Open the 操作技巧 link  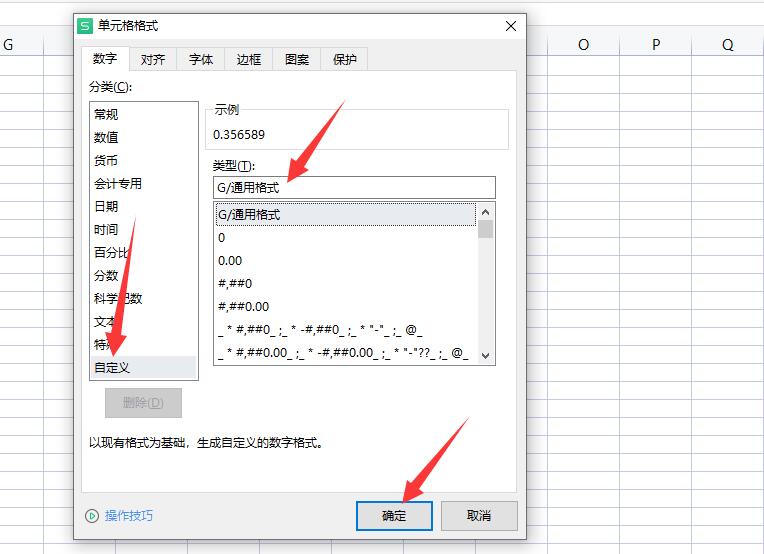pyautogui.click(x=130, y=516)
